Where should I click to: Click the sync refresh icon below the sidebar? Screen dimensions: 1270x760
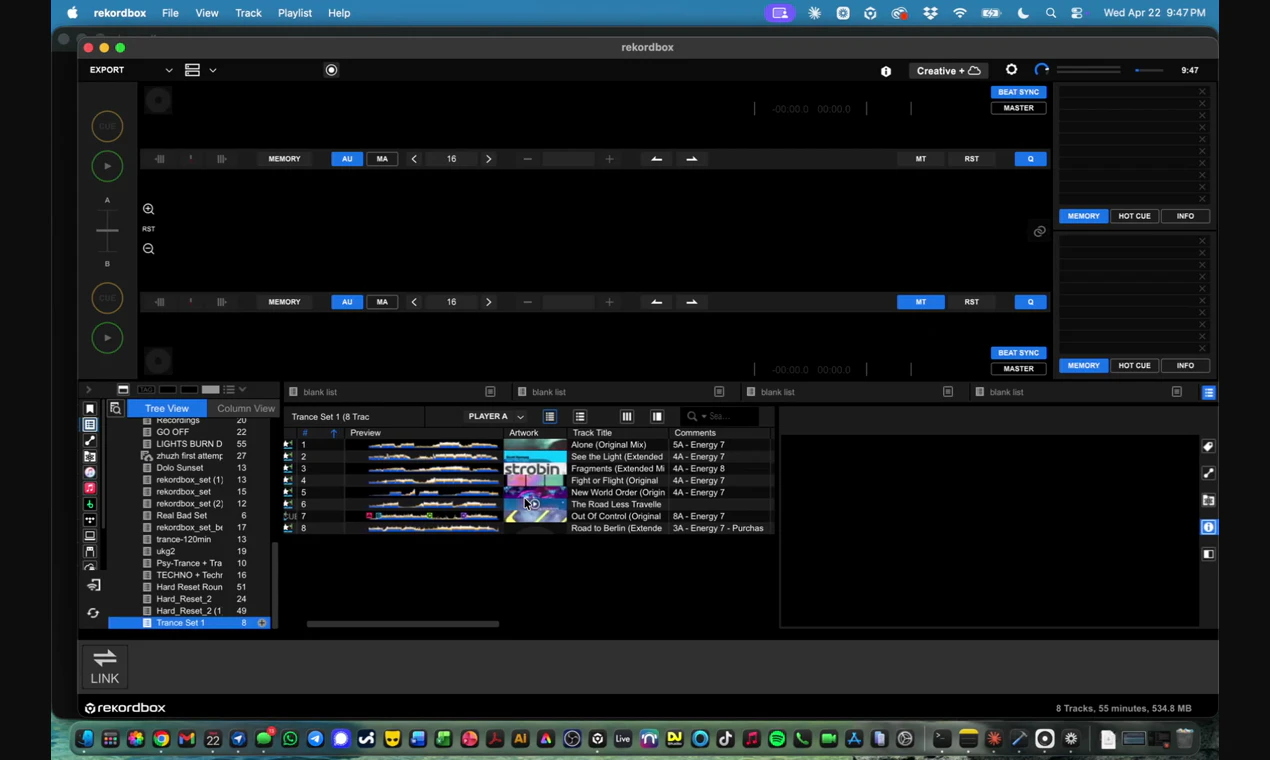pyautogui.click(x=91, y=612)
